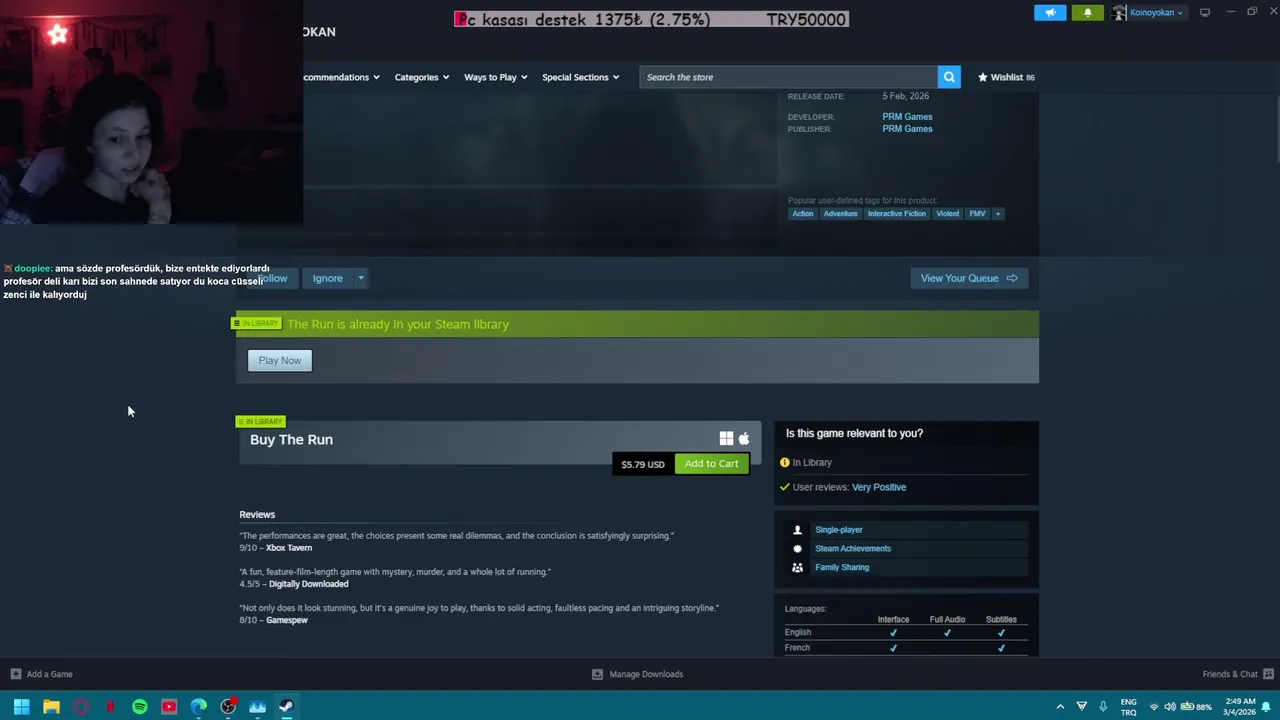The height and width of the screenshot is (720, 1280).
Task: Open the Family Sharing link
Action: click(842, 567)
